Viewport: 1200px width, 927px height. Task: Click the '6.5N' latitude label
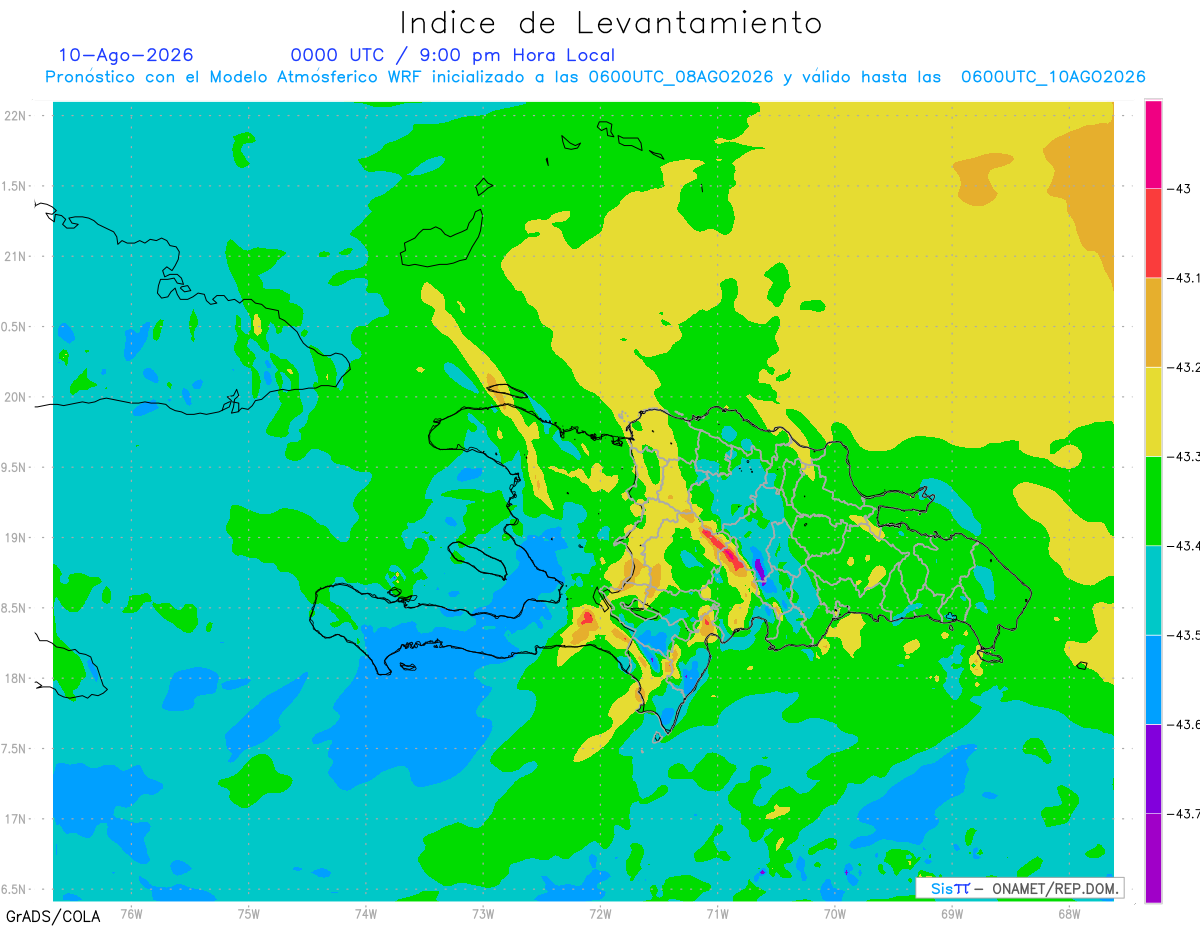(x=15, y=889)
